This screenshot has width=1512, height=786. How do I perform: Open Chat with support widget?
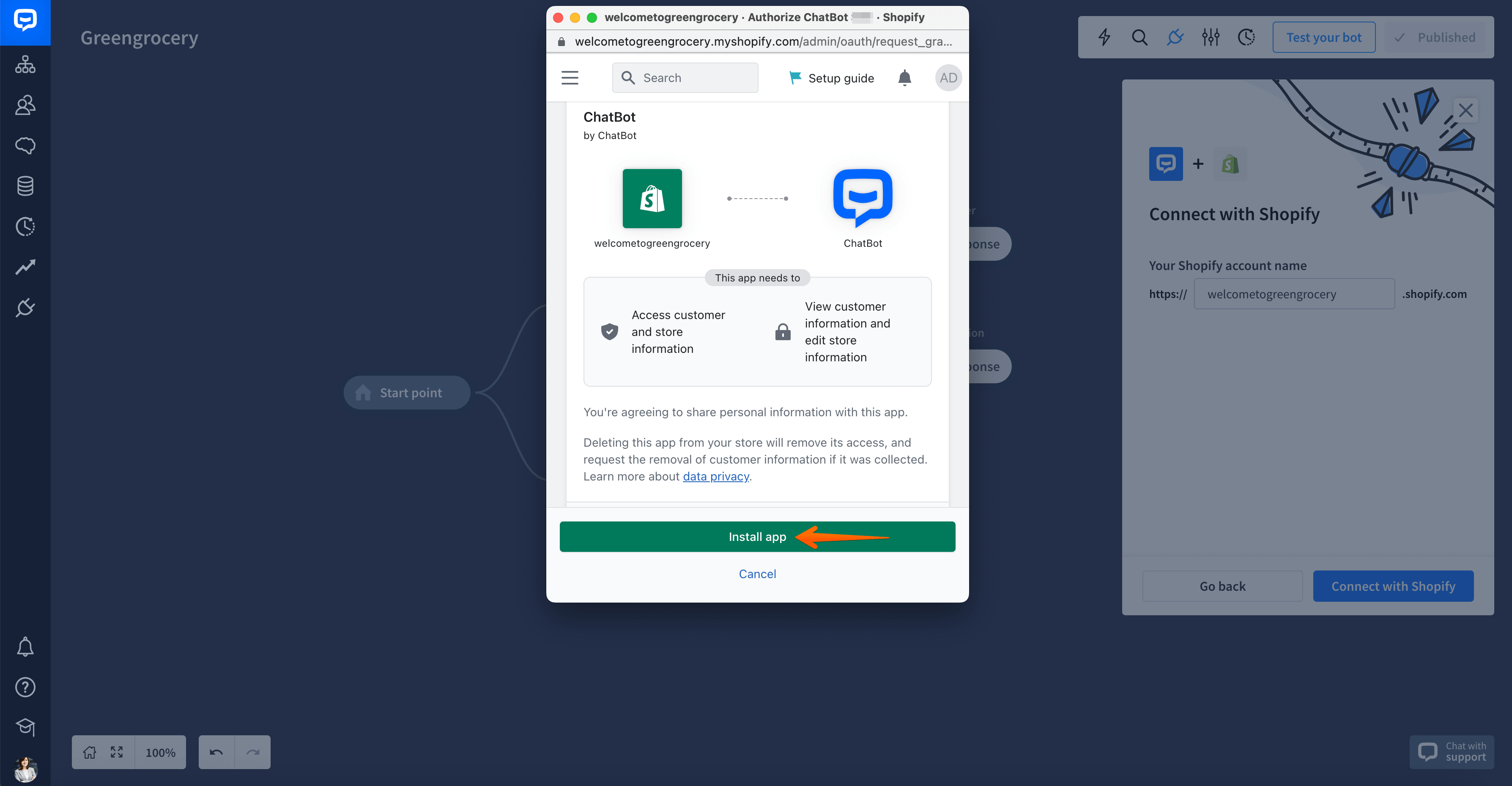tap(1452, 751)
